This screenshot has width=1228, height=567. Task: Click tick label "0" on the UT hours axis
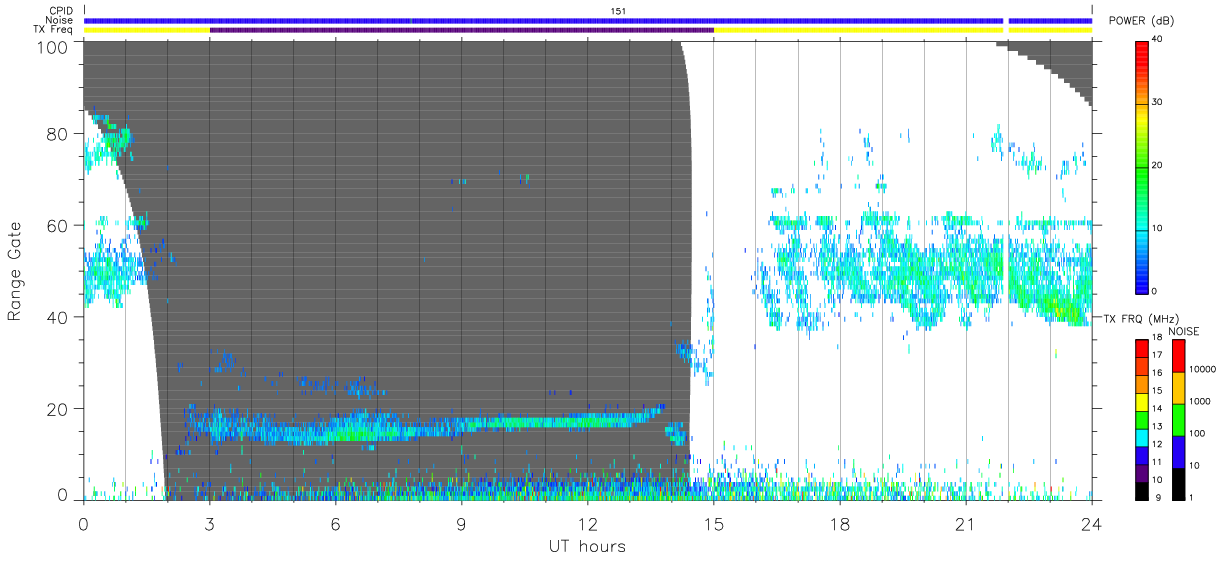pos(83,523)
